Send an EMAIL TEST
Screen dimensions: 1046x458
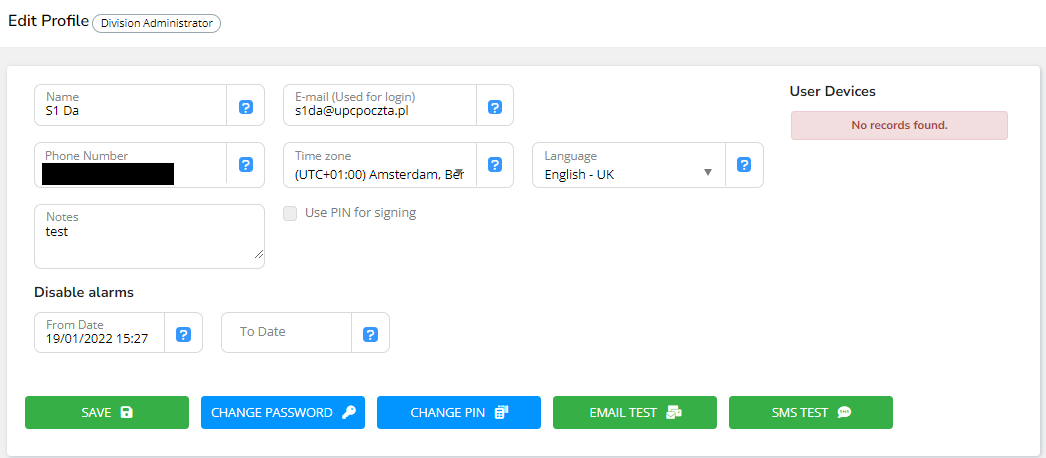tap(635, 412)
